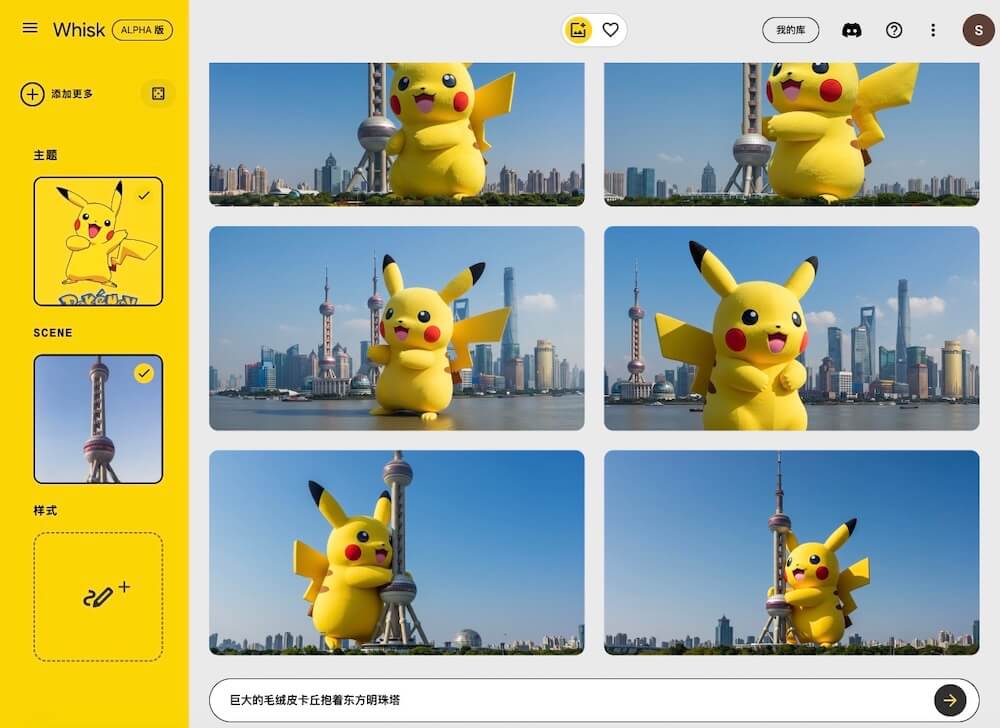The image size is (1000, 728).
Task: Switch to the favorites heart tab
Action: coord(610,30)
